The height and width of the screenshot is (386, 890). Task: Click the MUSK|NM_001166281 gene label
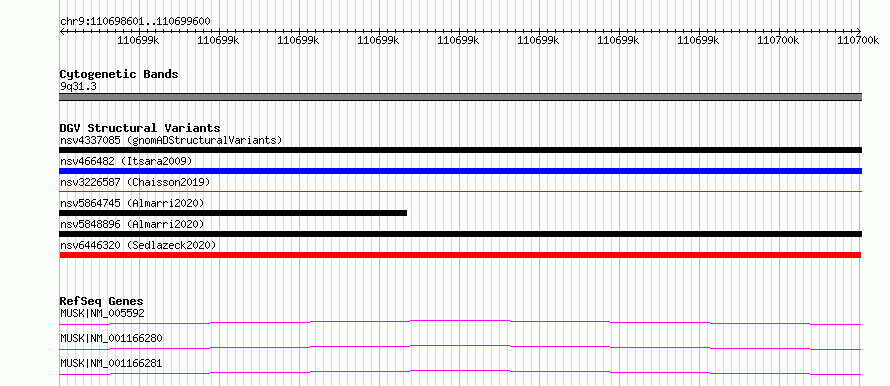(111, 363)
